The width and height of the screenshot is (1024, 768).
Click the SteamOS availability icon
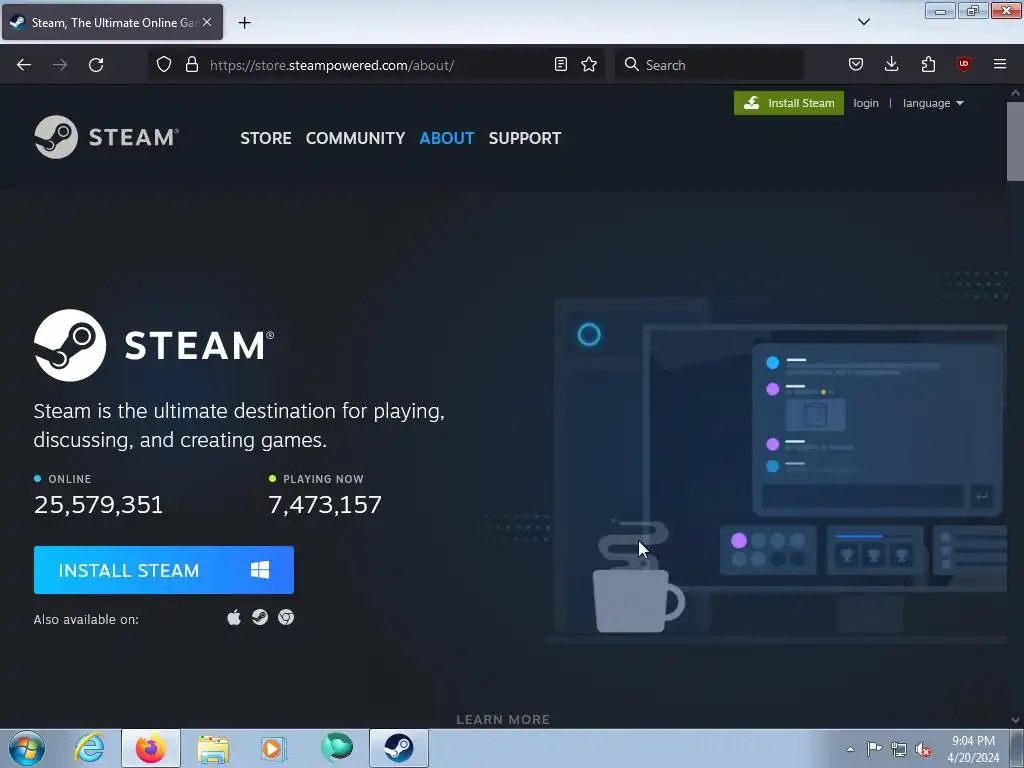pyautogui.click(x=260, y=617)
